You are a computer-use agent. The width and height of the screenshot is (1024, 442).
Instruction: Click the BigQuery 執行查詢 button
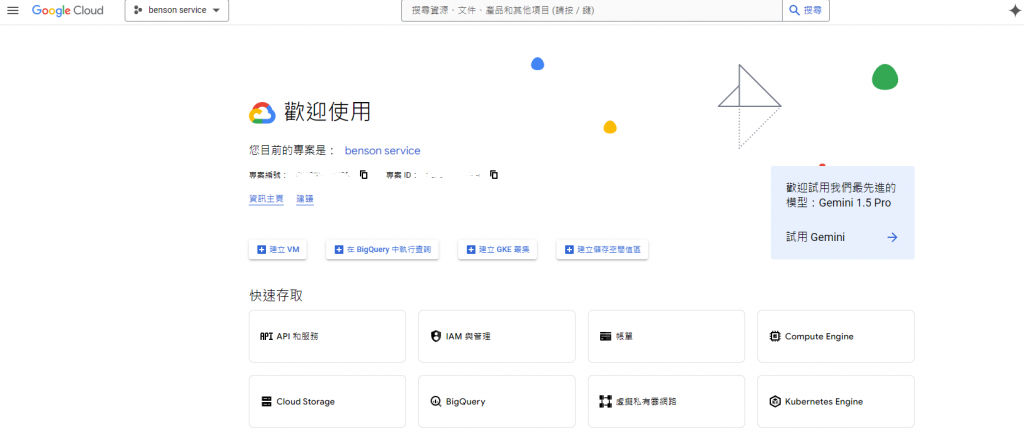(x=383, y=249)
